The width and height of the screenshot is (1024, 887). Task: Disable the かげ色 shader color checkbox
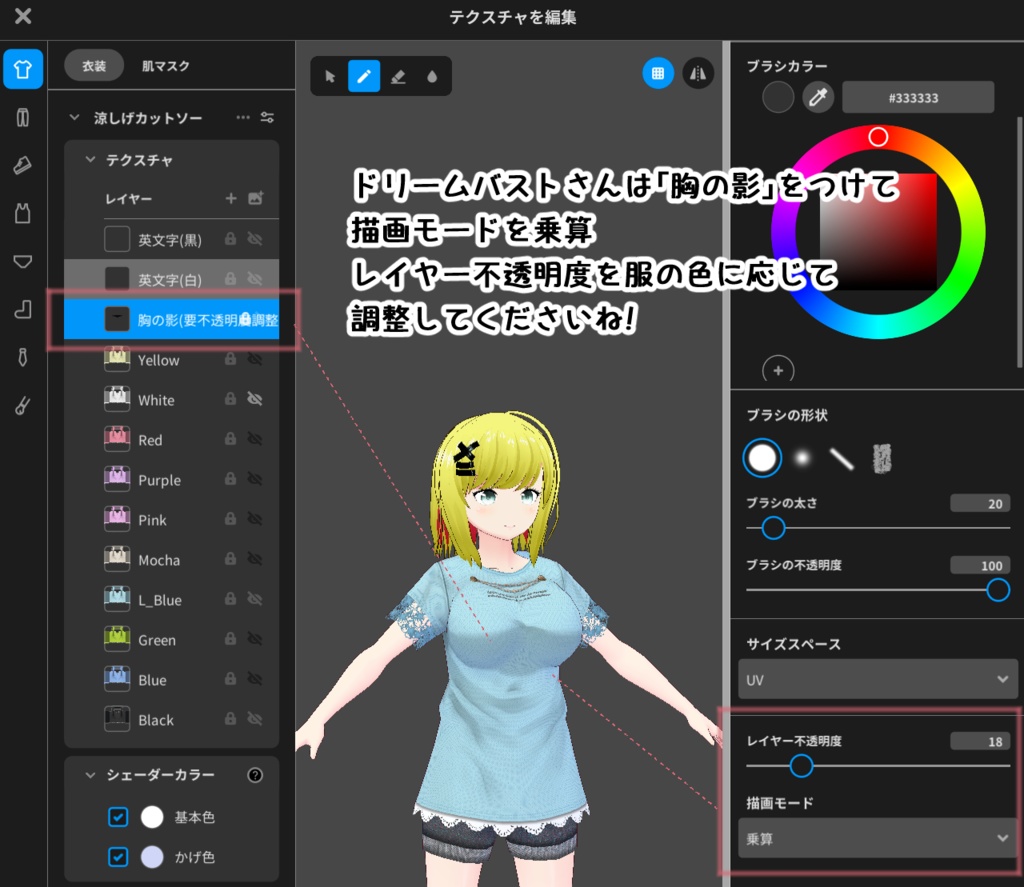coord(118,857)
